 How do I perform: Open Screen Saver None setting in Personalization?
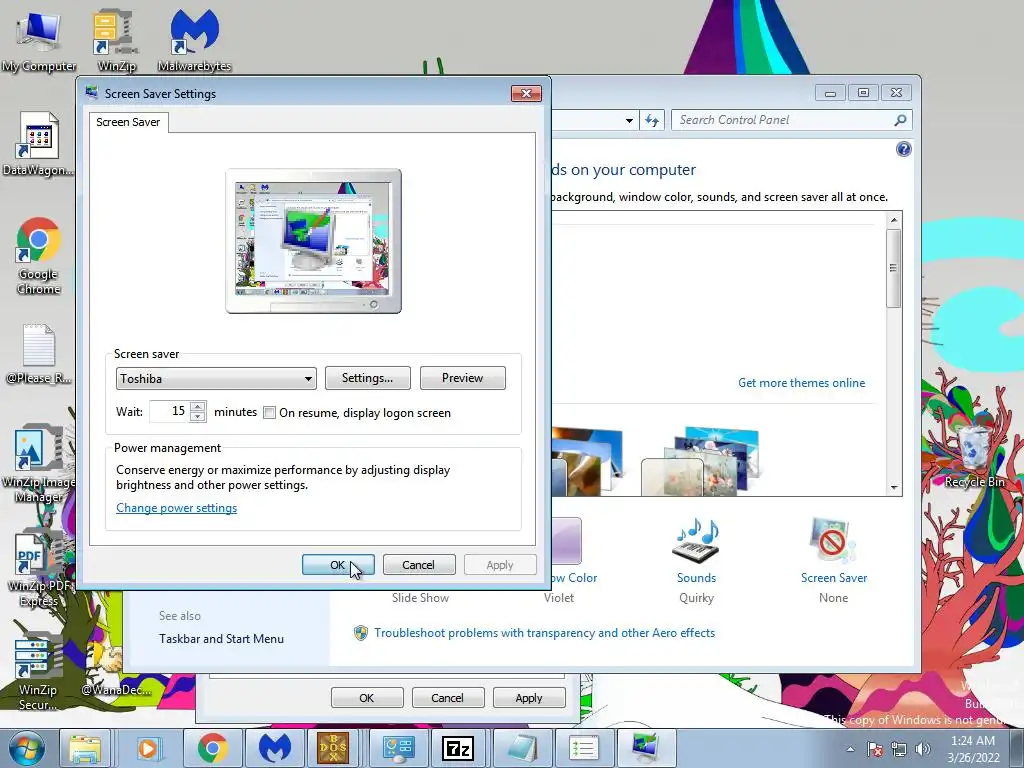click(833, 560)
